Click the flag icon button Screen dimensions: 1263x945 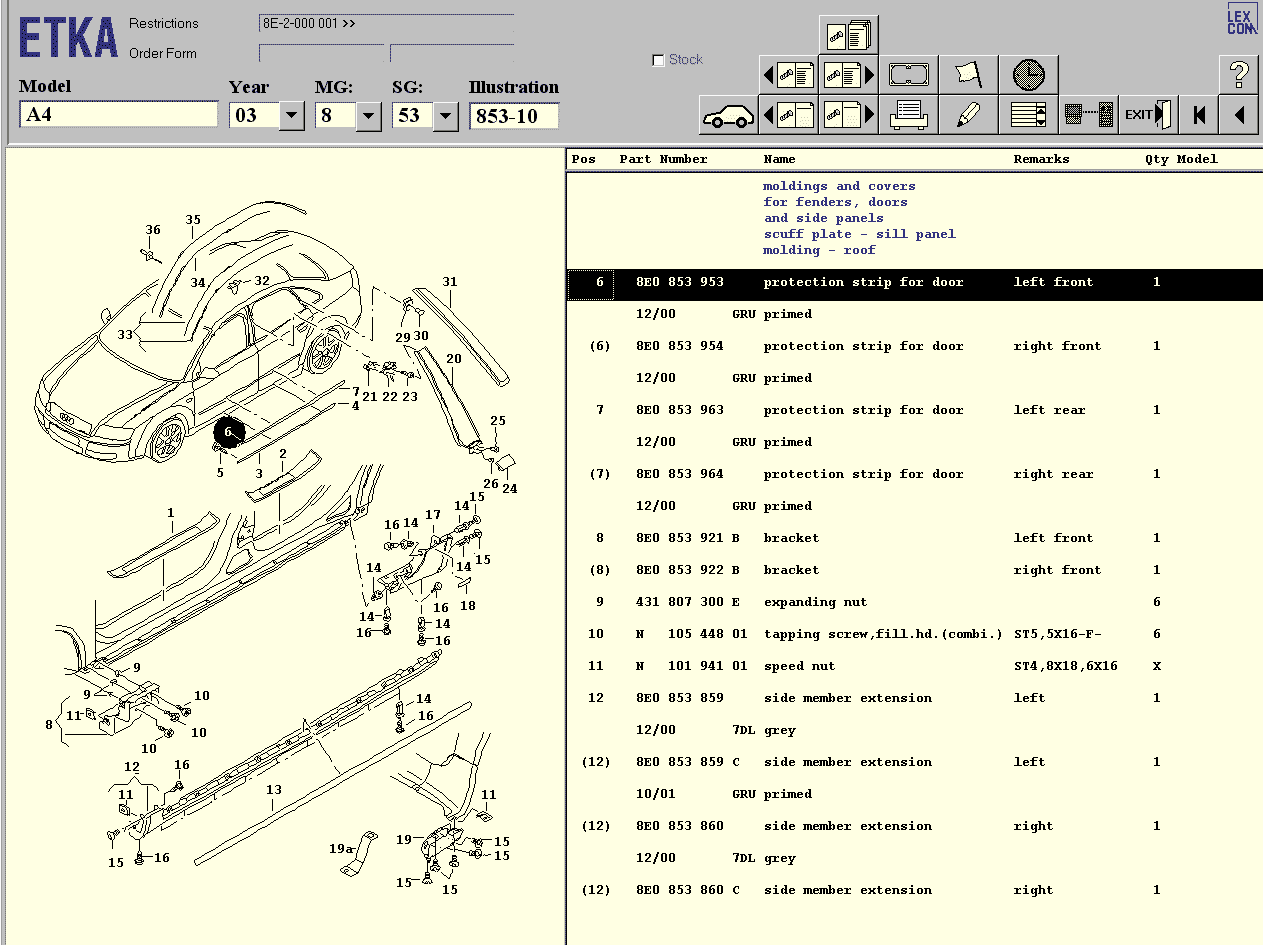coord(968,75)
